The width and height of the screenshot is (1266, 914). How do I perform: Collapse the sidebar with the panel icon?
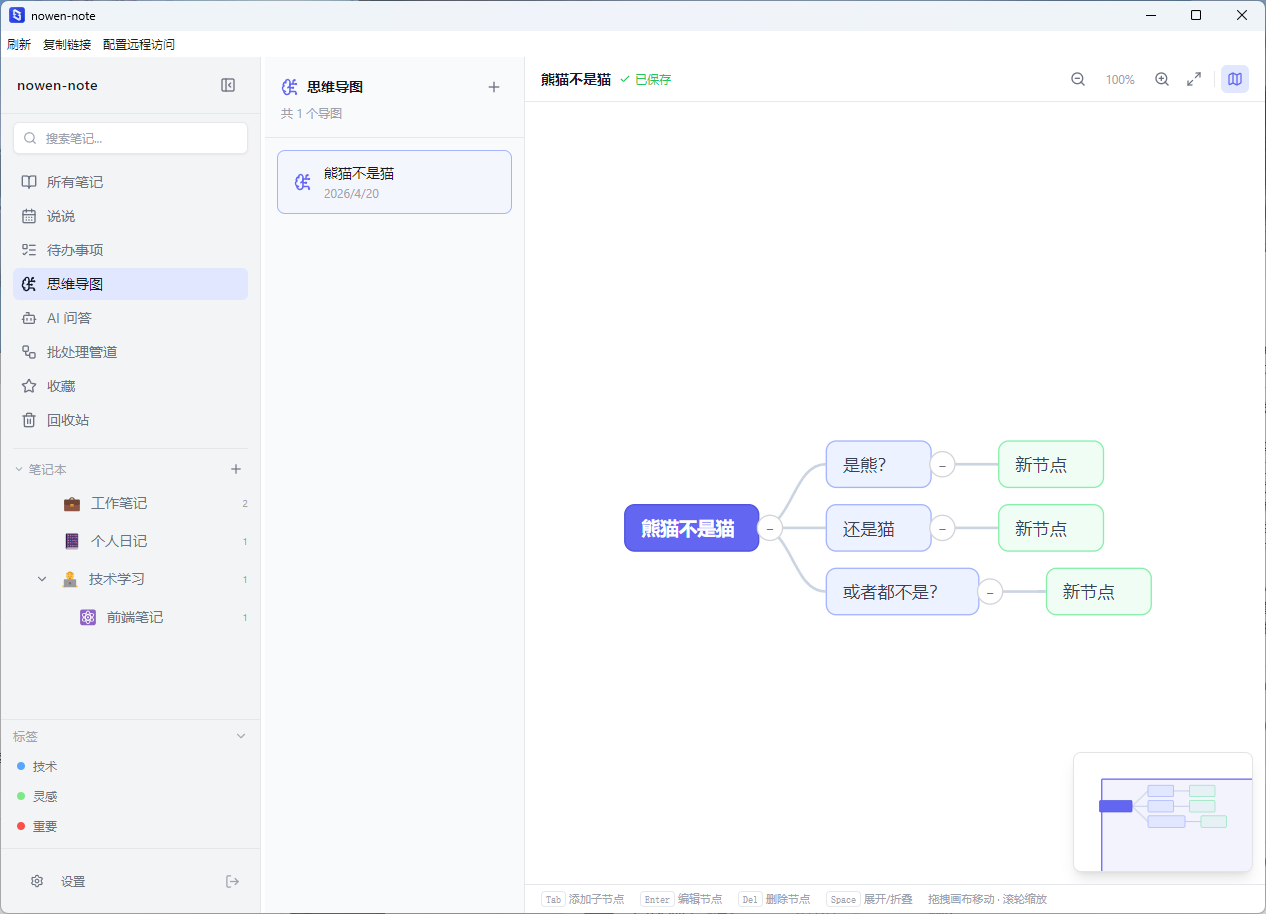[x=228, y=85]
